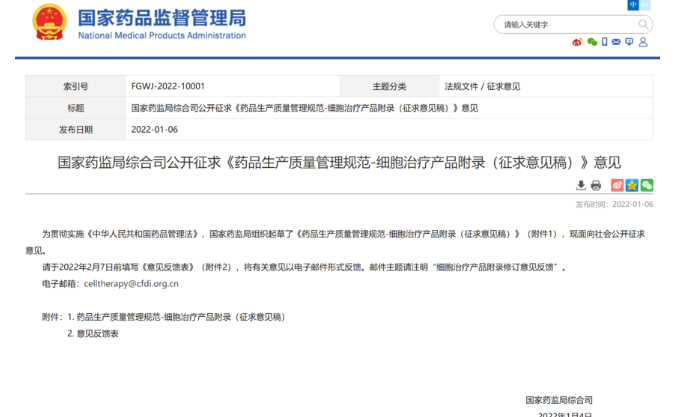Share article to QZone via star button
Image resolution: width=675 pixels, height=417 pixels.
[632, 185]
